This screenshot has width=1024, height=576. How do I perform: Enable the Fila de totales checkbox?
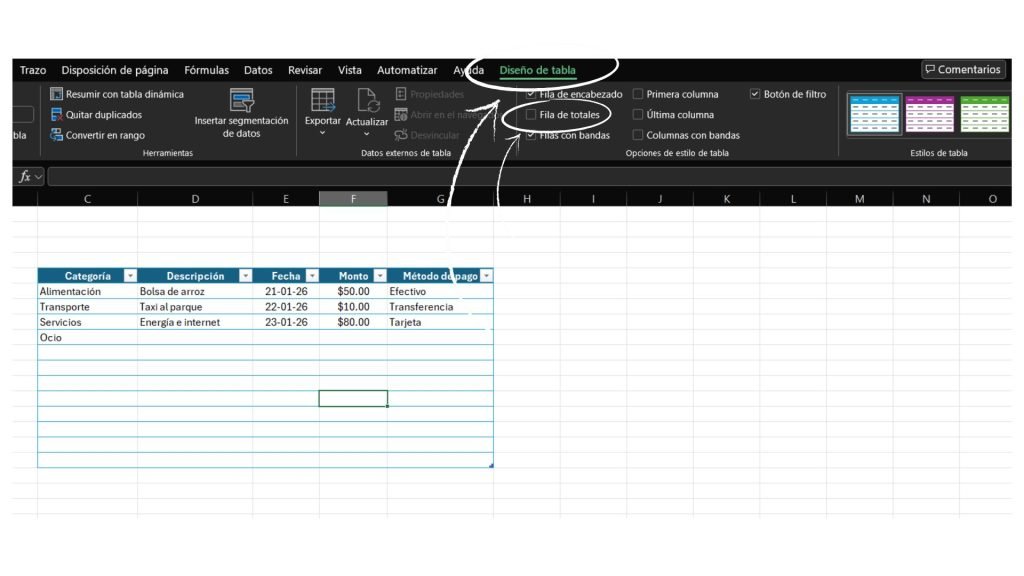(x=531, y=115)
